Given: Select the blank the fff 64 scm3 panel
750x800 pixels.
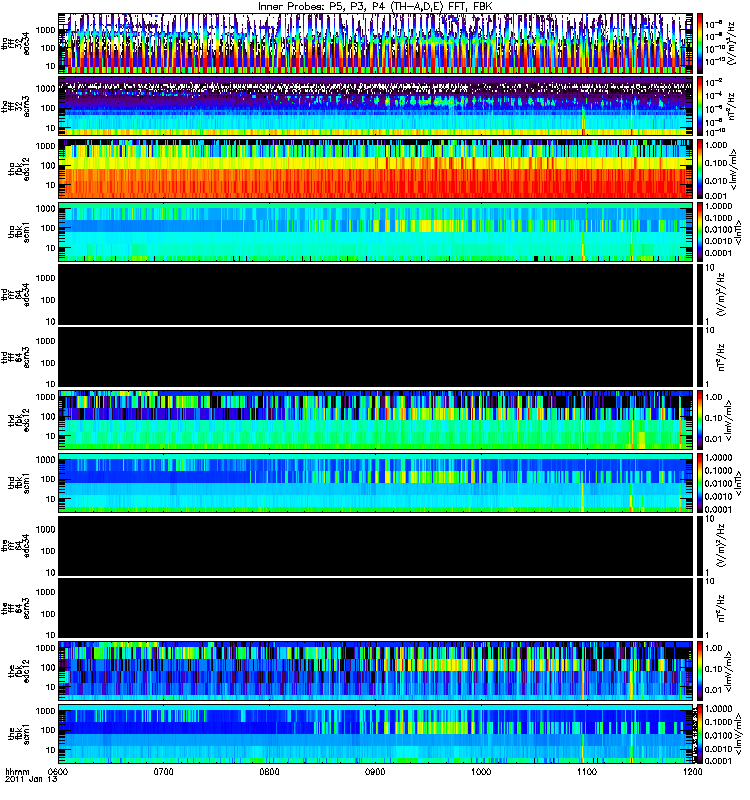Looking at the screenshot, I should (x=376, y=608).
